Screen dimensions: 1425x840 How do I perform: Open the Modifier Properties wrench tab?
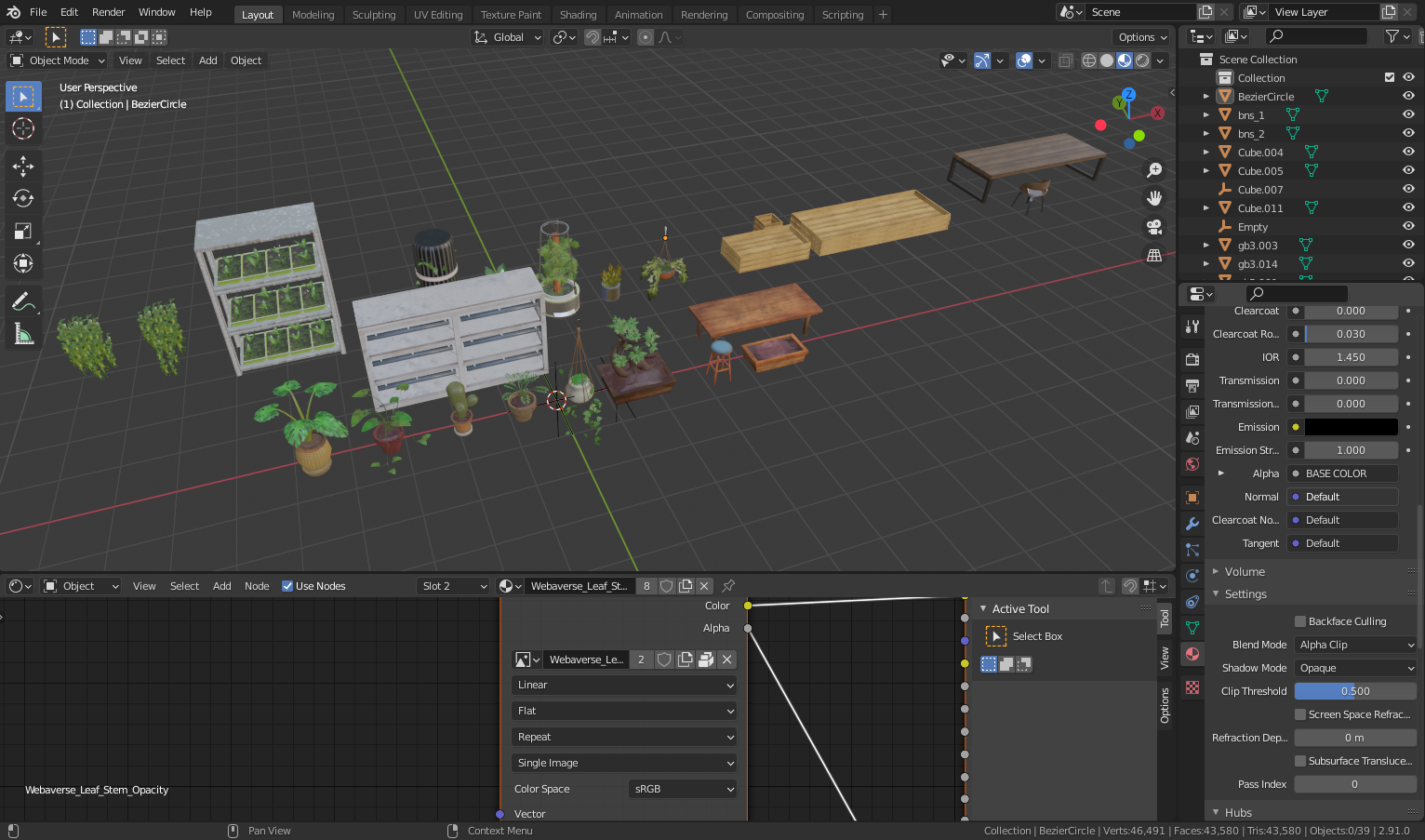point(1192,523)
